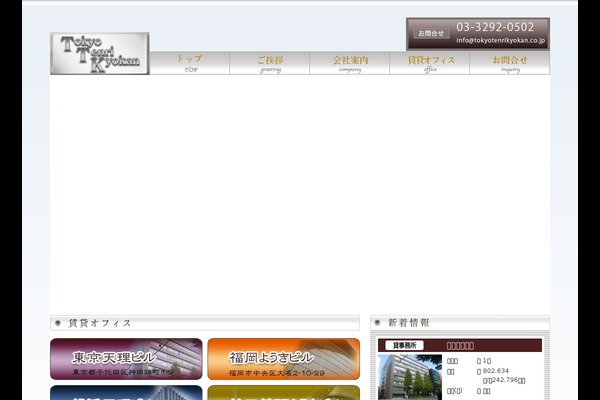Open the 福岡ようきビル office banner
Image resolution: width=600 pixels, height=400 pixels.
(284, 359)
